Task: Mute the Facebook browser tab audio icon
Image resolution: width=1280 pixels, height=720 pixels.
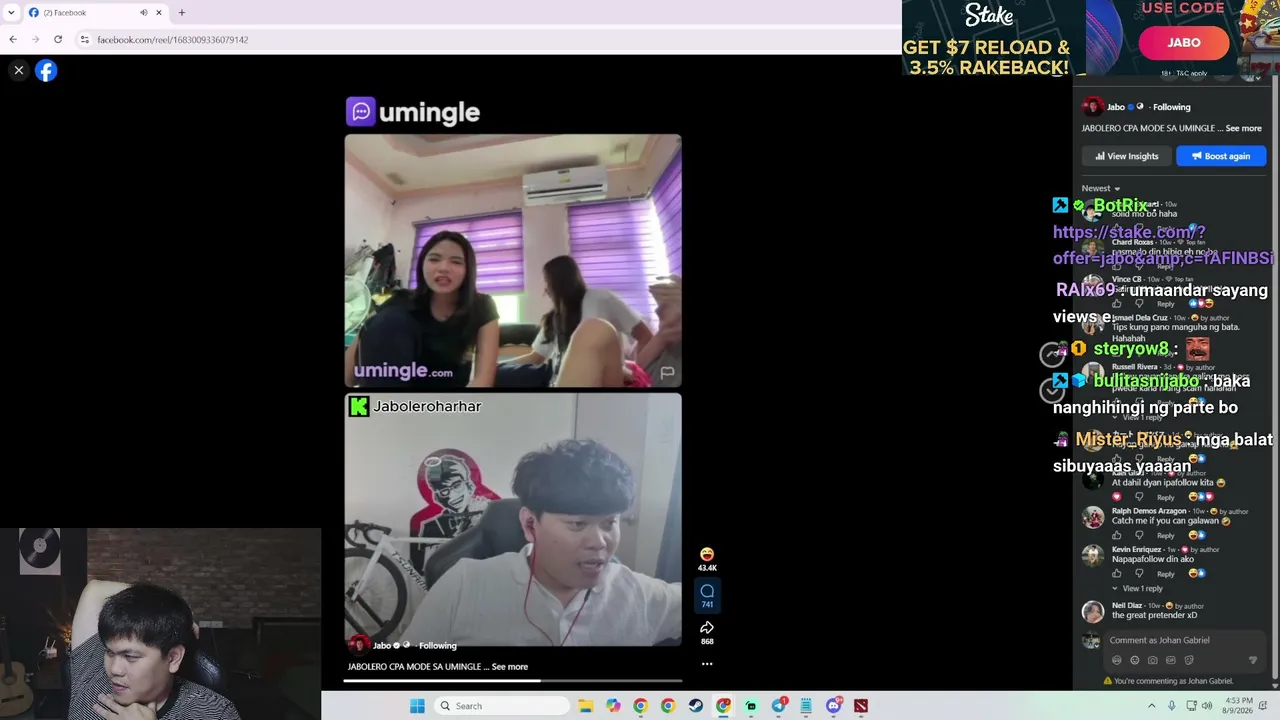Action: point(143,13)
